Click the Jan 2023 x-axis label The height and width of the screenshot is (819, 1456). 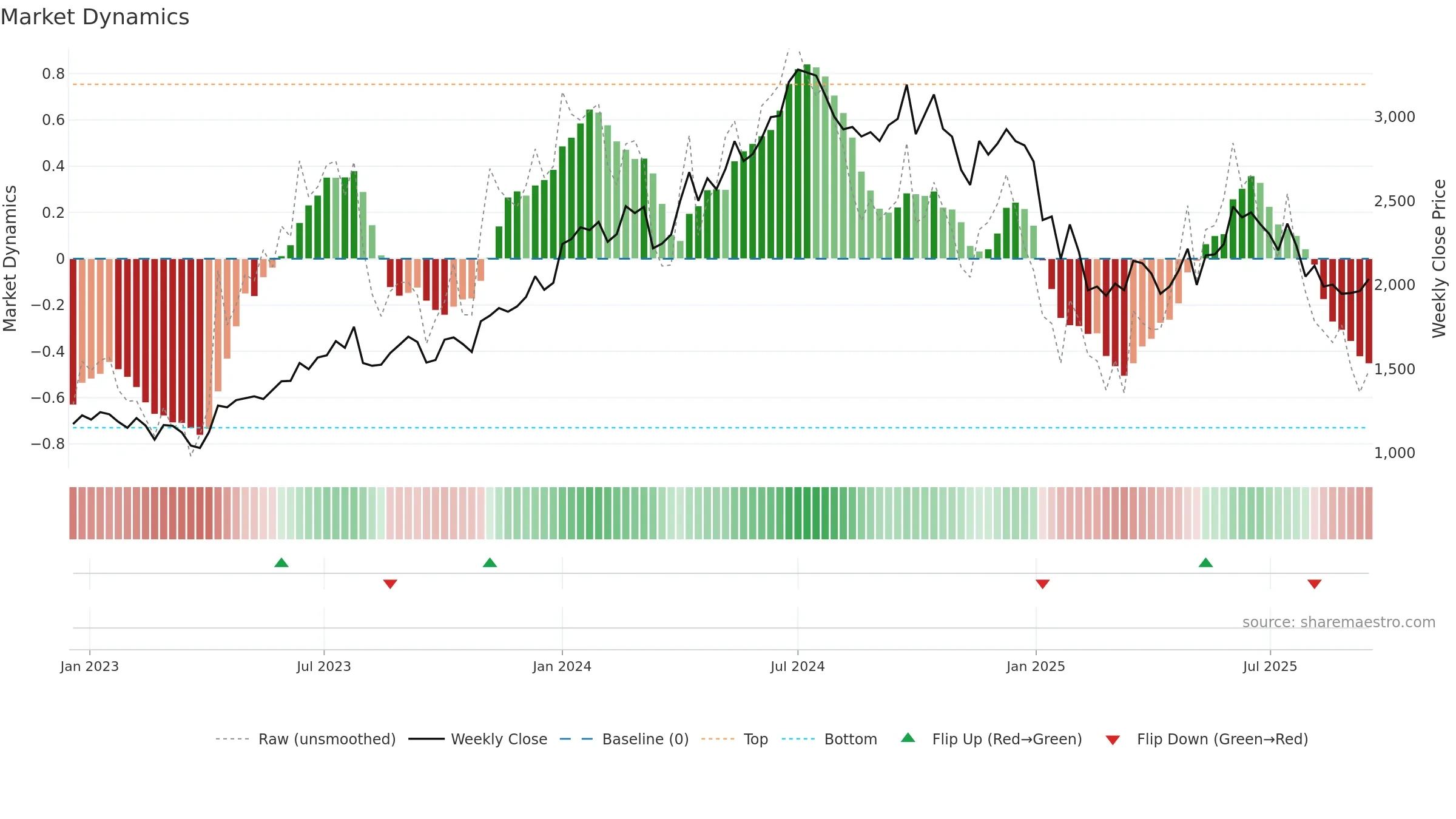[90, 666]
